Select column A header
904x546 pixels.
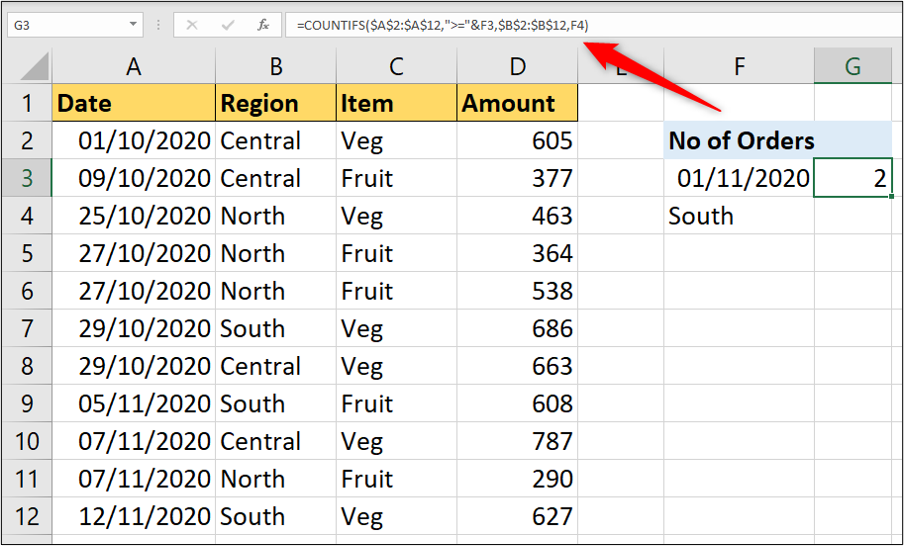(x=133, y=66)
